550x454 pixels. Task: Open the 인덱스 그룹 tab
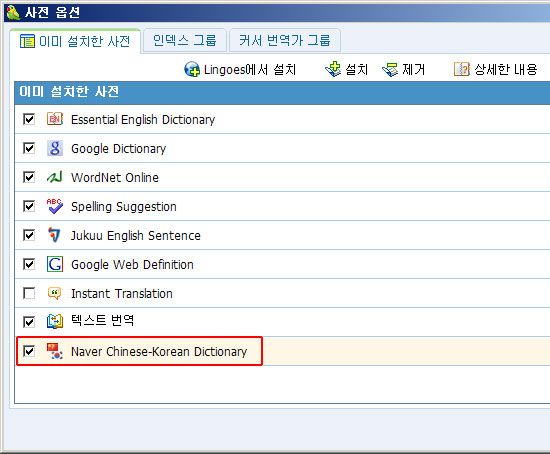[x=185, y=40]
